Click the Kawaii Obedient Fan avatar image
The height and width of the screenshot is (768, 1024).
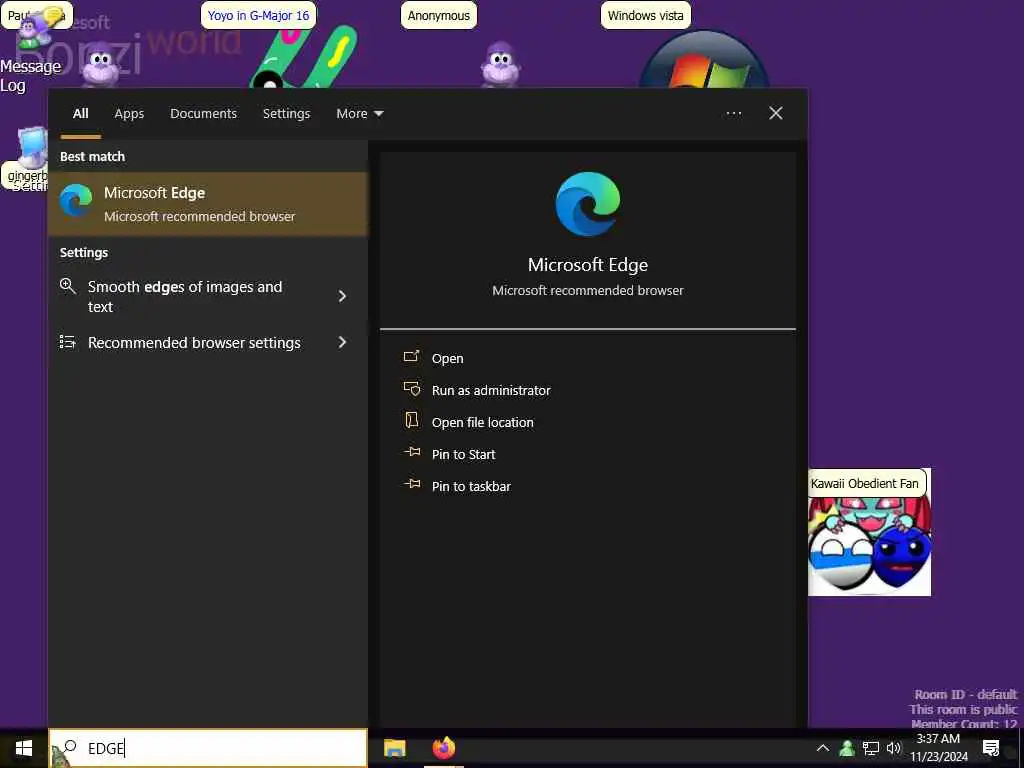coord(869,547)
